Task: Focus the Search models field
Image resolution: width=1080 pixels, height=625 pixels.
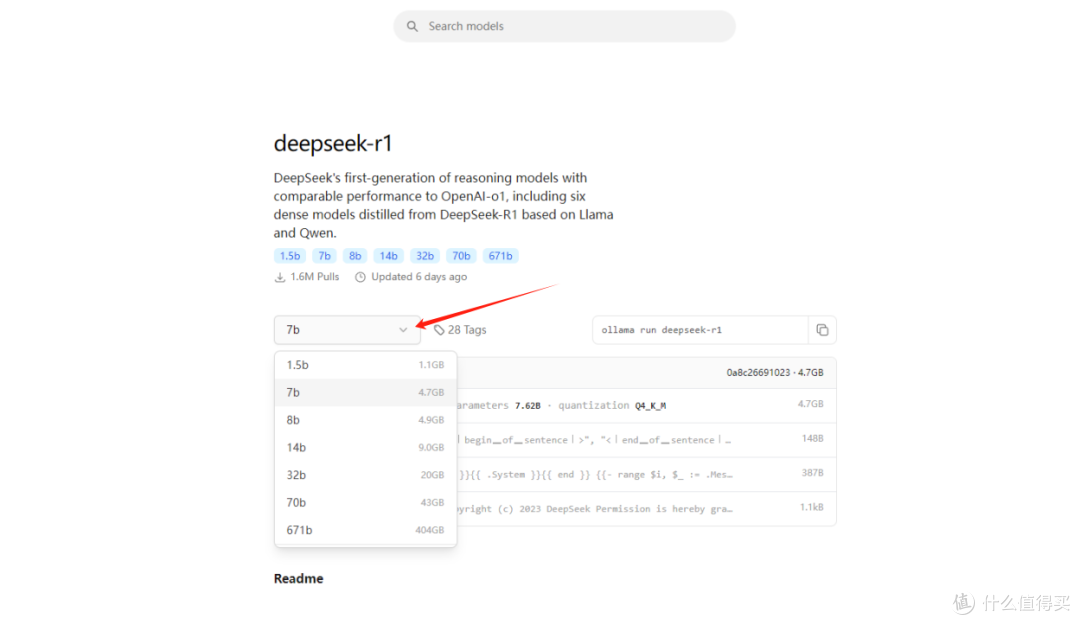Action: tap(564, 26)
